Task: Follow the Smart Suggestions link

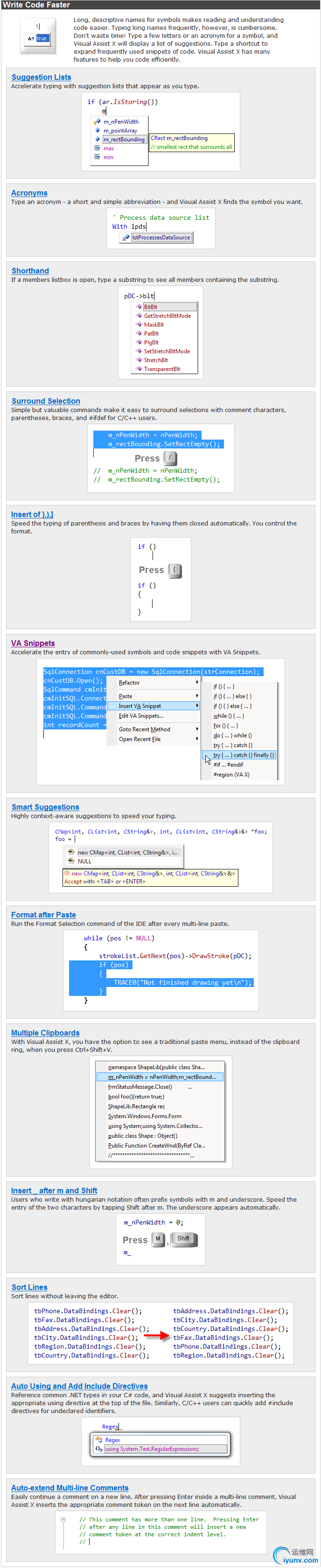Action: click(45, 806)
